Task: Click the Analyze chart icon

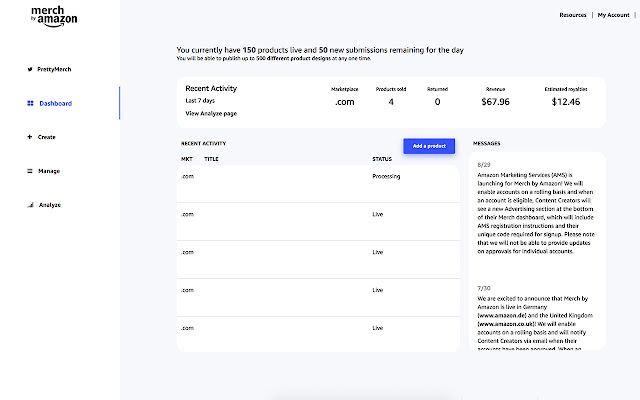Action: click(30, 205)
